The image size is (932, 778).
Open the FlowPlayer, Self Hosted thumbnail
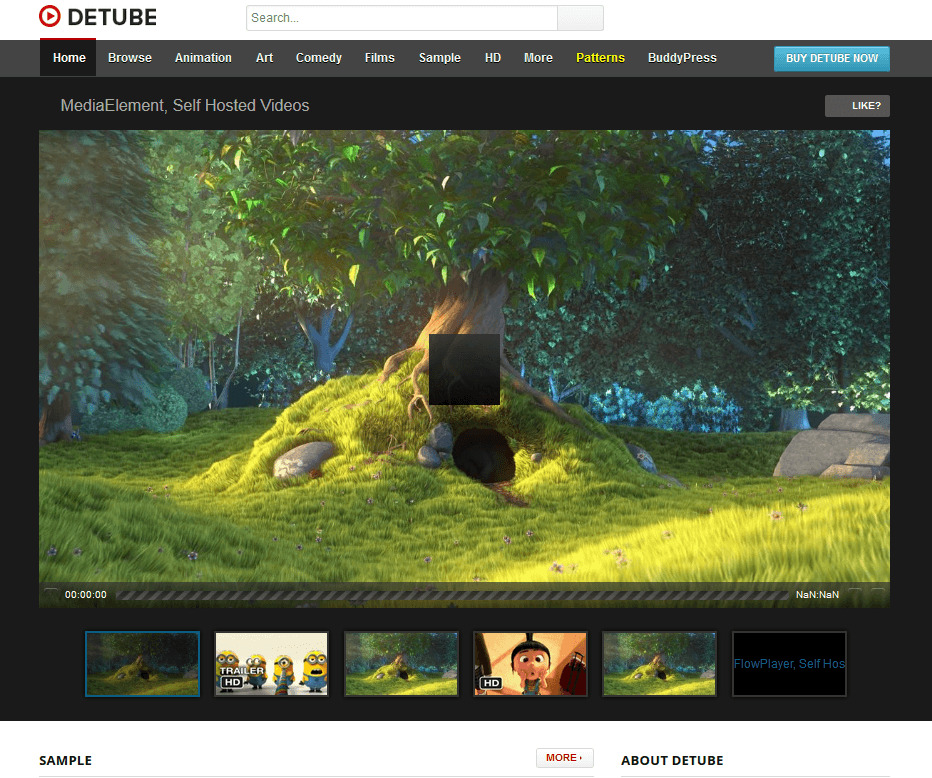click(789, 664)
